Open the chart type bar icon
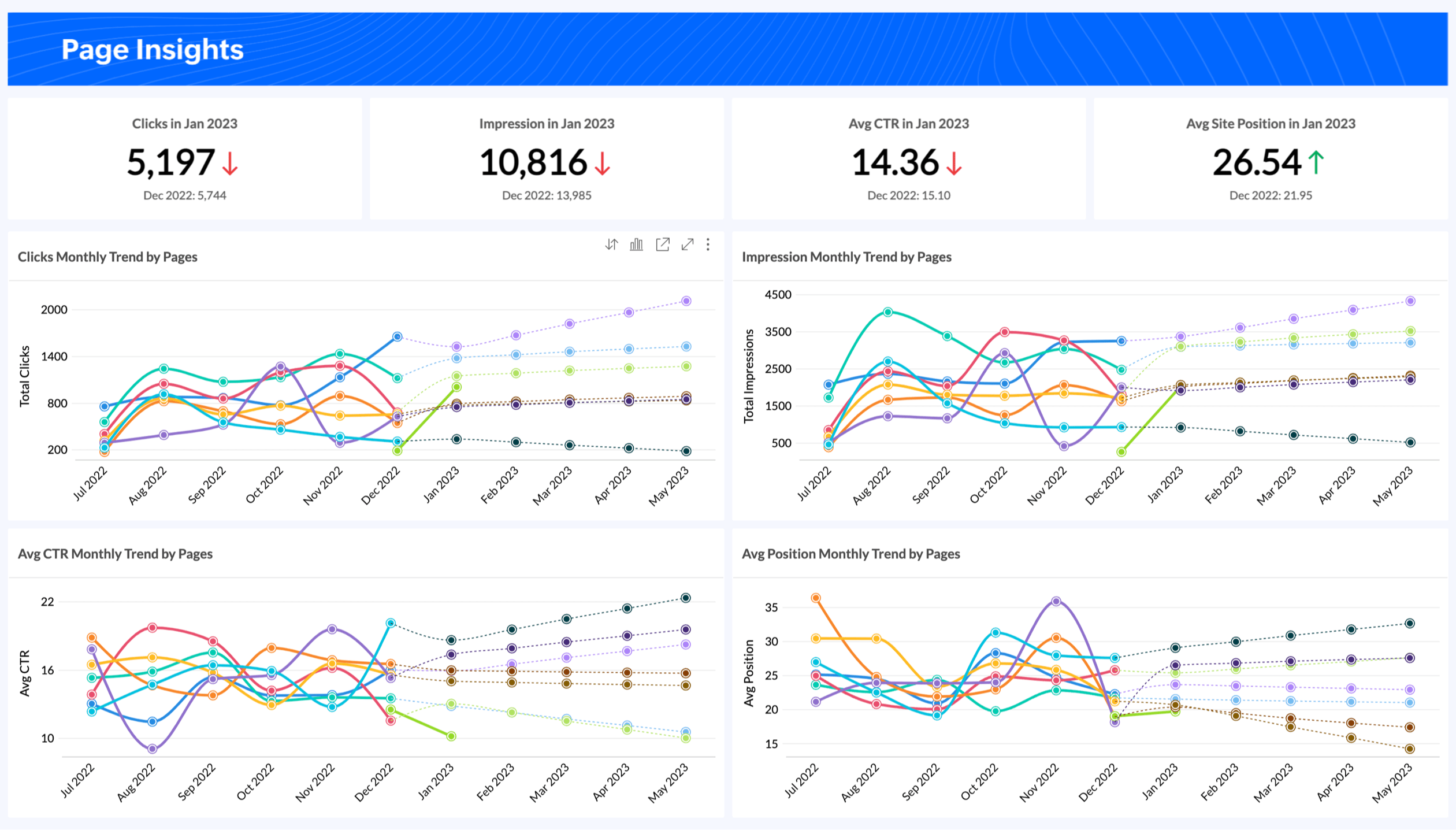The height and width of the screenshot is (830, 1456). coord(636,244)
